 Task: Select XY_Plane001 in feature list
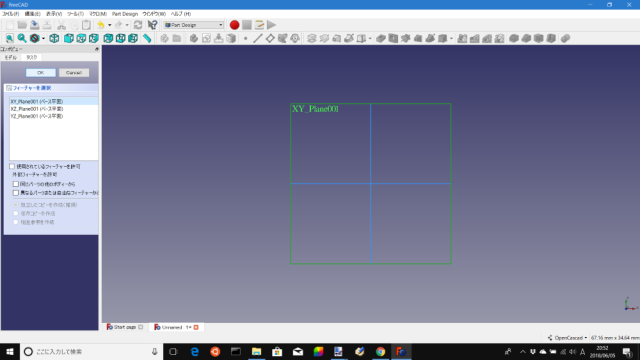click(53, 101)
